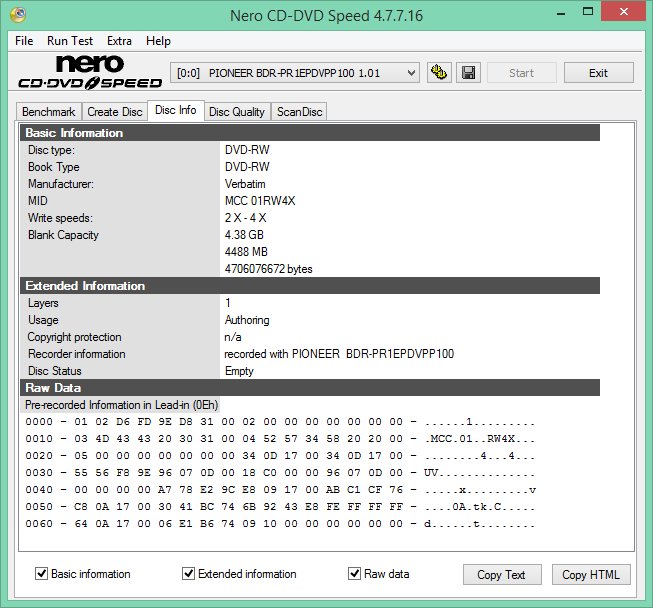Click the raw data row 0000
653x608 pixels.
tap(280, 422)
